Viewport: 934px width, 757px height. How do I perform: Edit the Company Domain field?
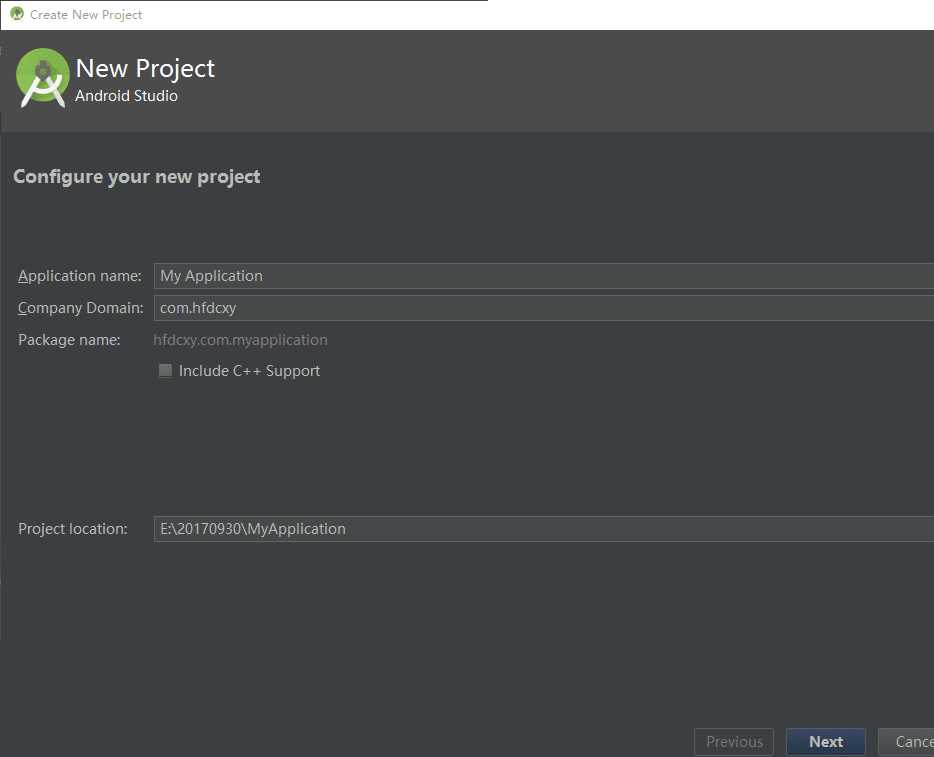click(543, 308)
